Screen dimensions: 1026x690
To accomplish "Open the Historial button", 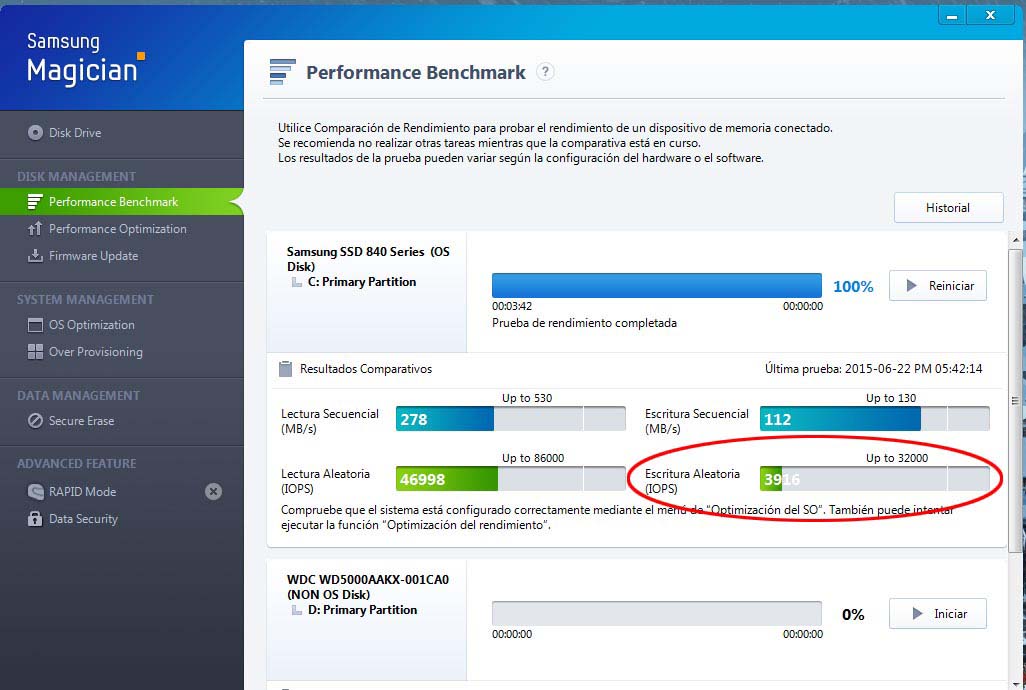I will coord(948,208).
